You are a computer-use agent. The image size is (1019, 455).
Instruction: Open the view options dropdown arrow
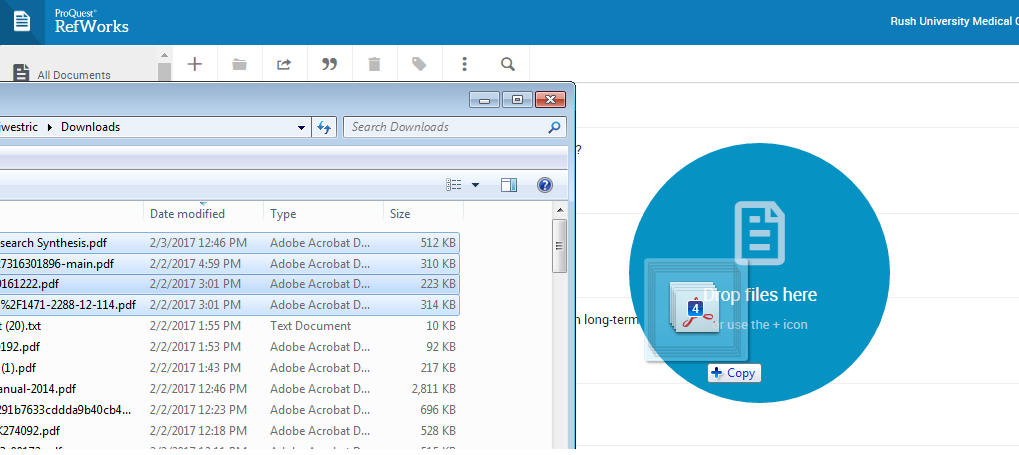tap(475, 185)
